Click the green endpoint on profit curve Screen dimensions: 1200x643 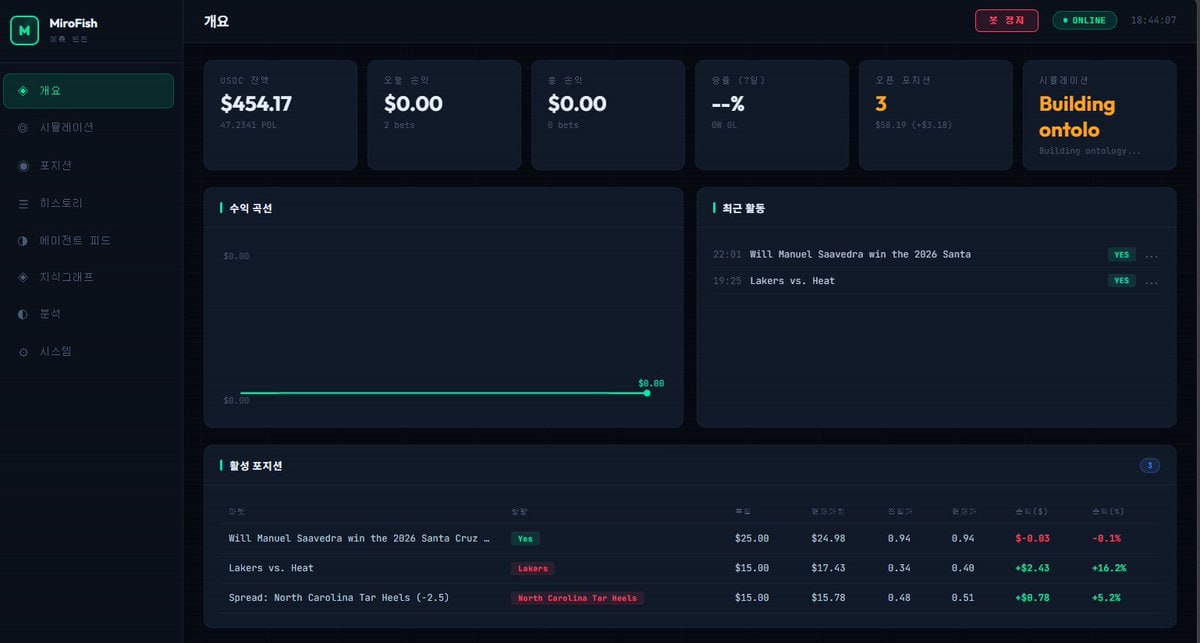coord(647,393)
